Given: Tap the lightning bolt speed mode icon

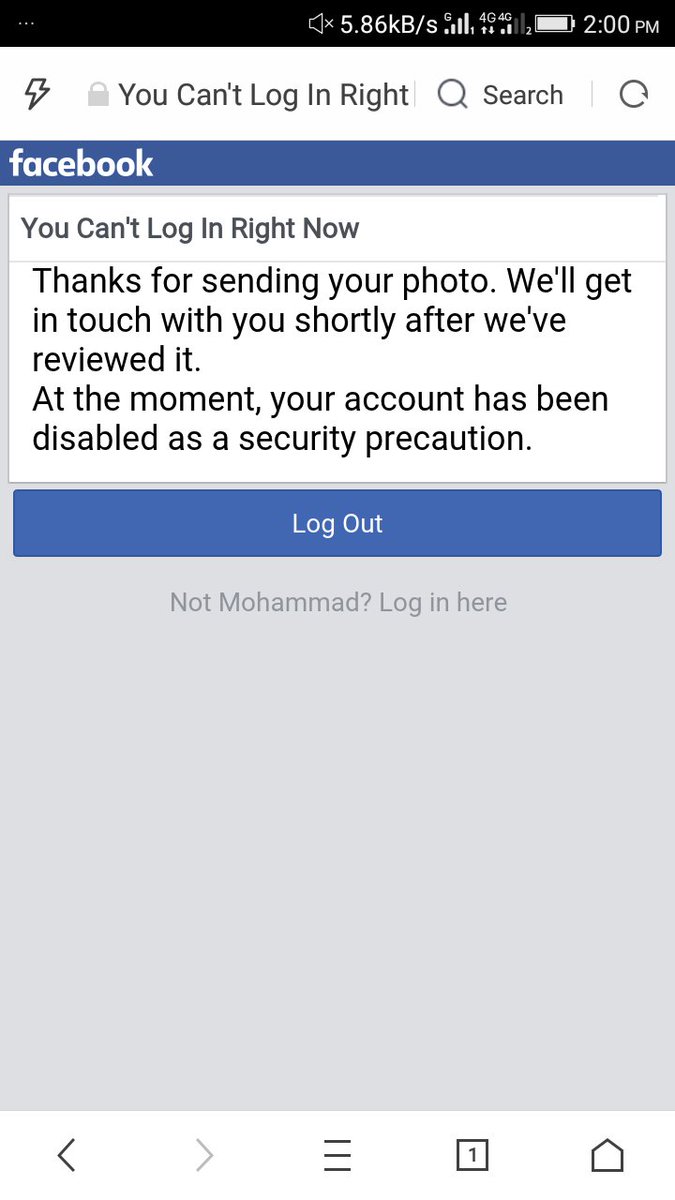Looking at the screenshot, I should pos(36,95).
